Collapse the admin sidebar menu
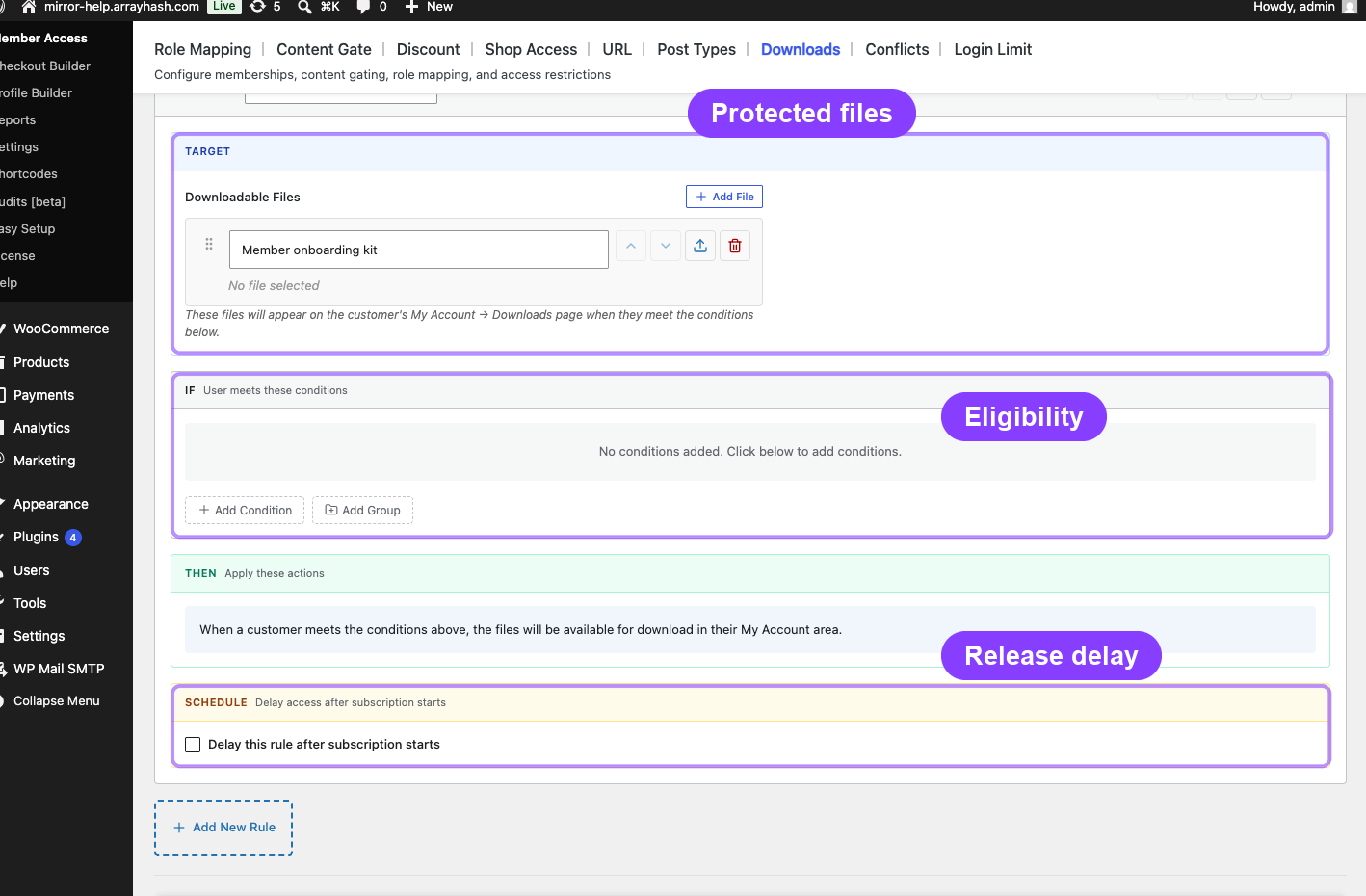Viewport: 1366px width, 896px height. point(56,701)
